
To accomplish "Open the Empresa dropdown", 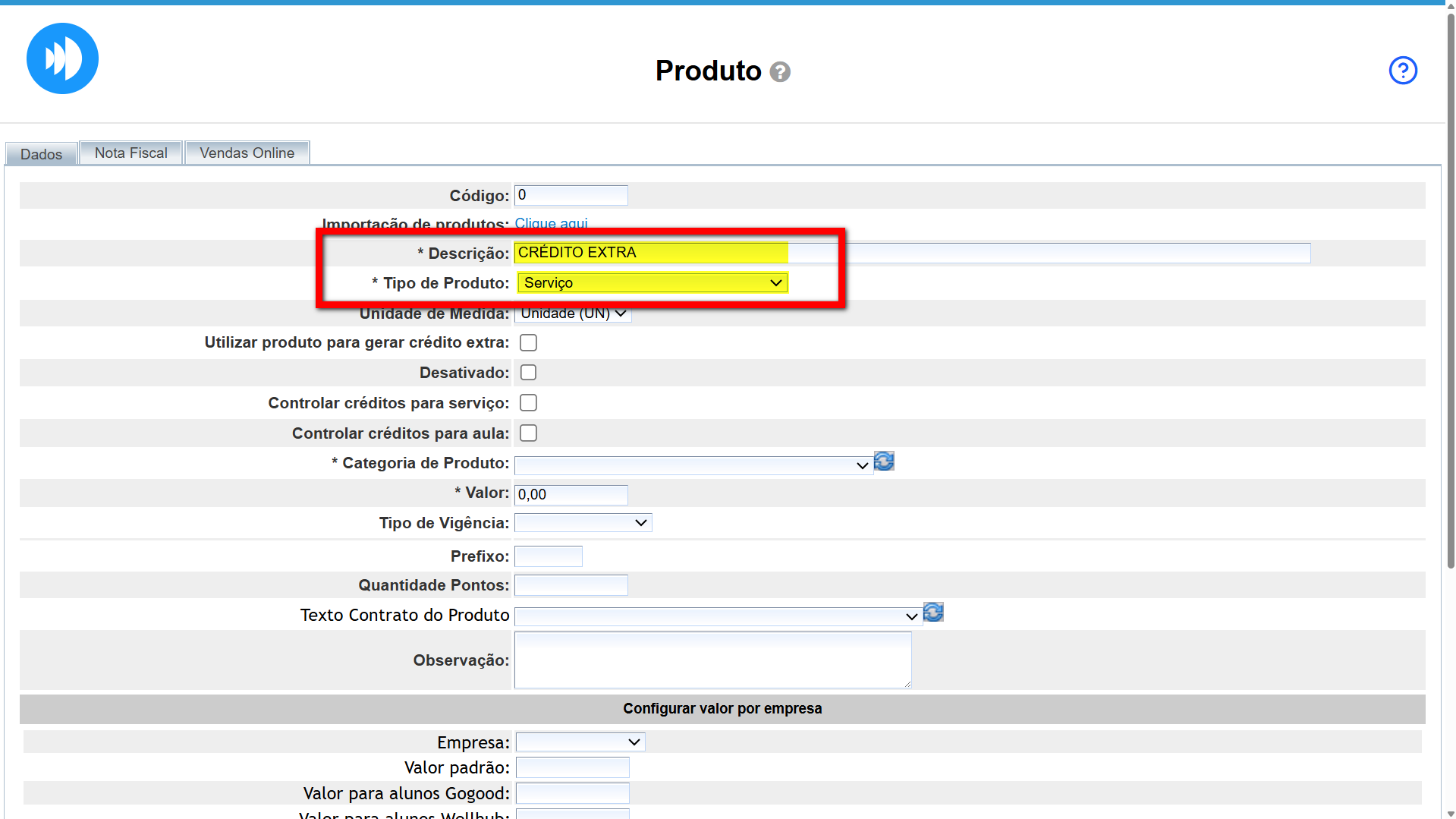I will (x=580, y=742).
